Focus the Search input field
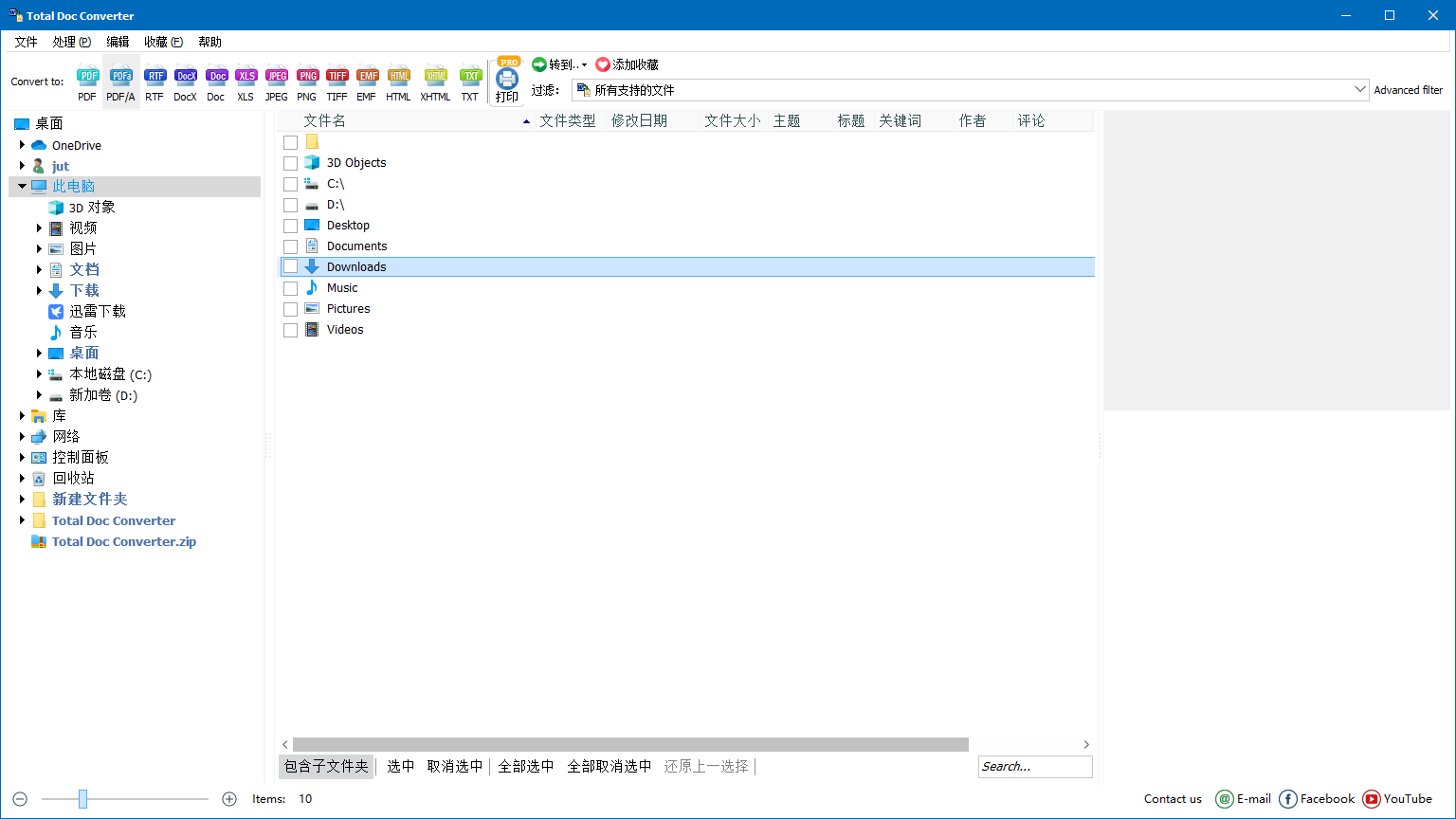 [x=1035, y=766]
